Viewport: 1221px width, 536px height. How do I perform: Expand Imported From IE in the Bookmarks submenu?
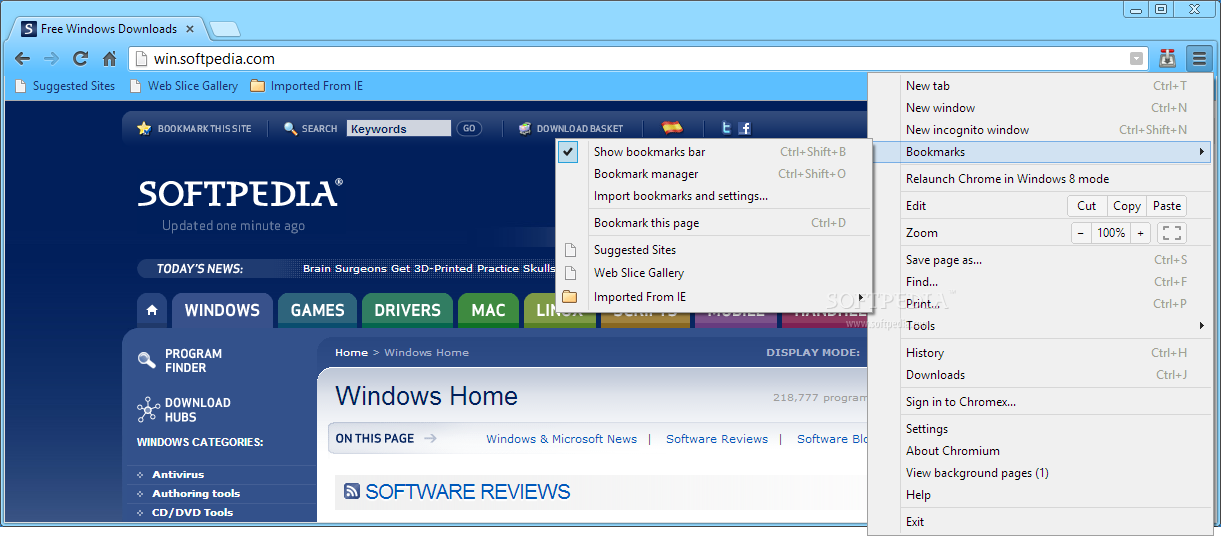coord(714,297)
